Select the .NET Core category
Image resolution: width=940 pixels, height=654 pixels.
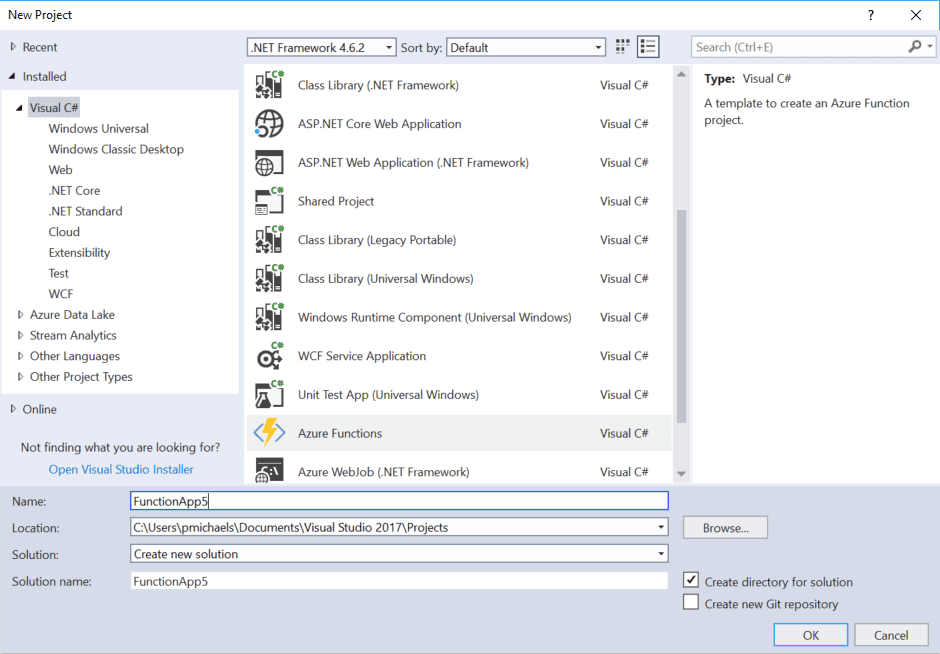point(74,191)
